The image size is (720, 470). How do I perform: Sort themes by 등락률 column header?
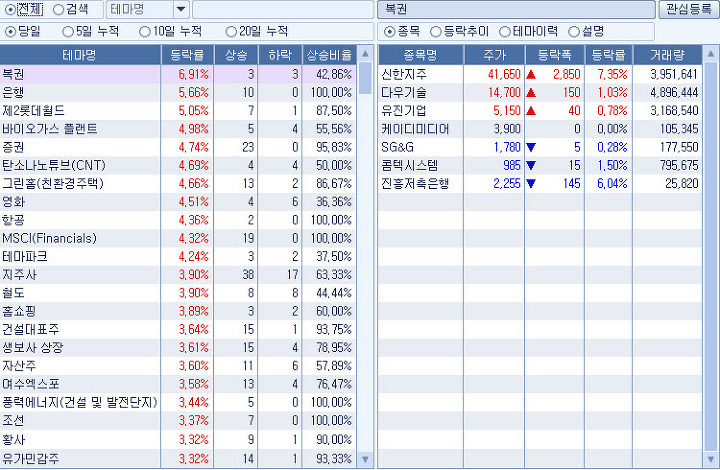pyautogui.click(x=187, y=55)
